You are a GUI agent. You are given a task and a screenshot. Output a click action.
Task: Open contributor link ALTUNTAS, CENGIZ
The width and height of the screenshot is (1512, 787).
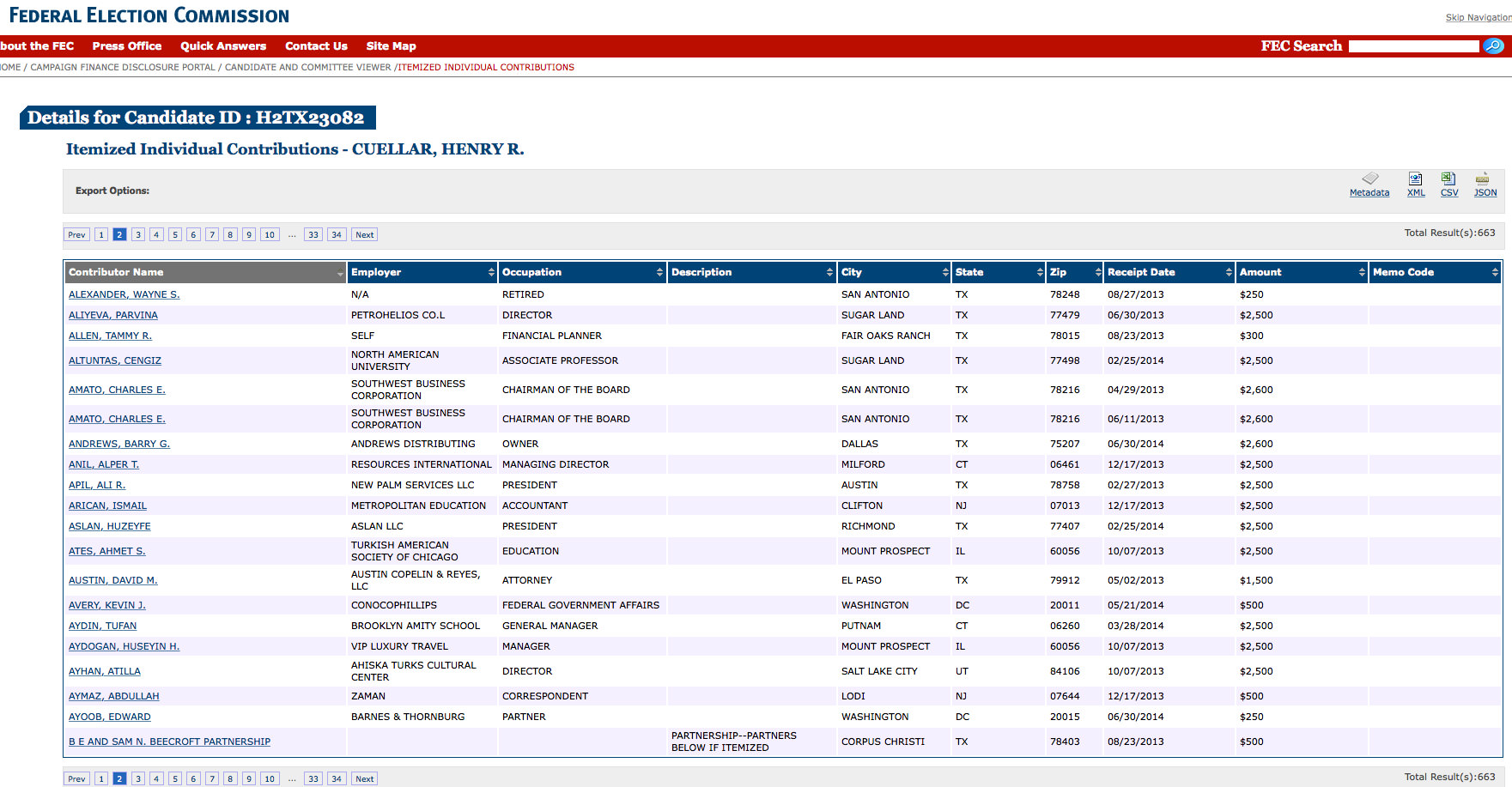pos(115,361)
